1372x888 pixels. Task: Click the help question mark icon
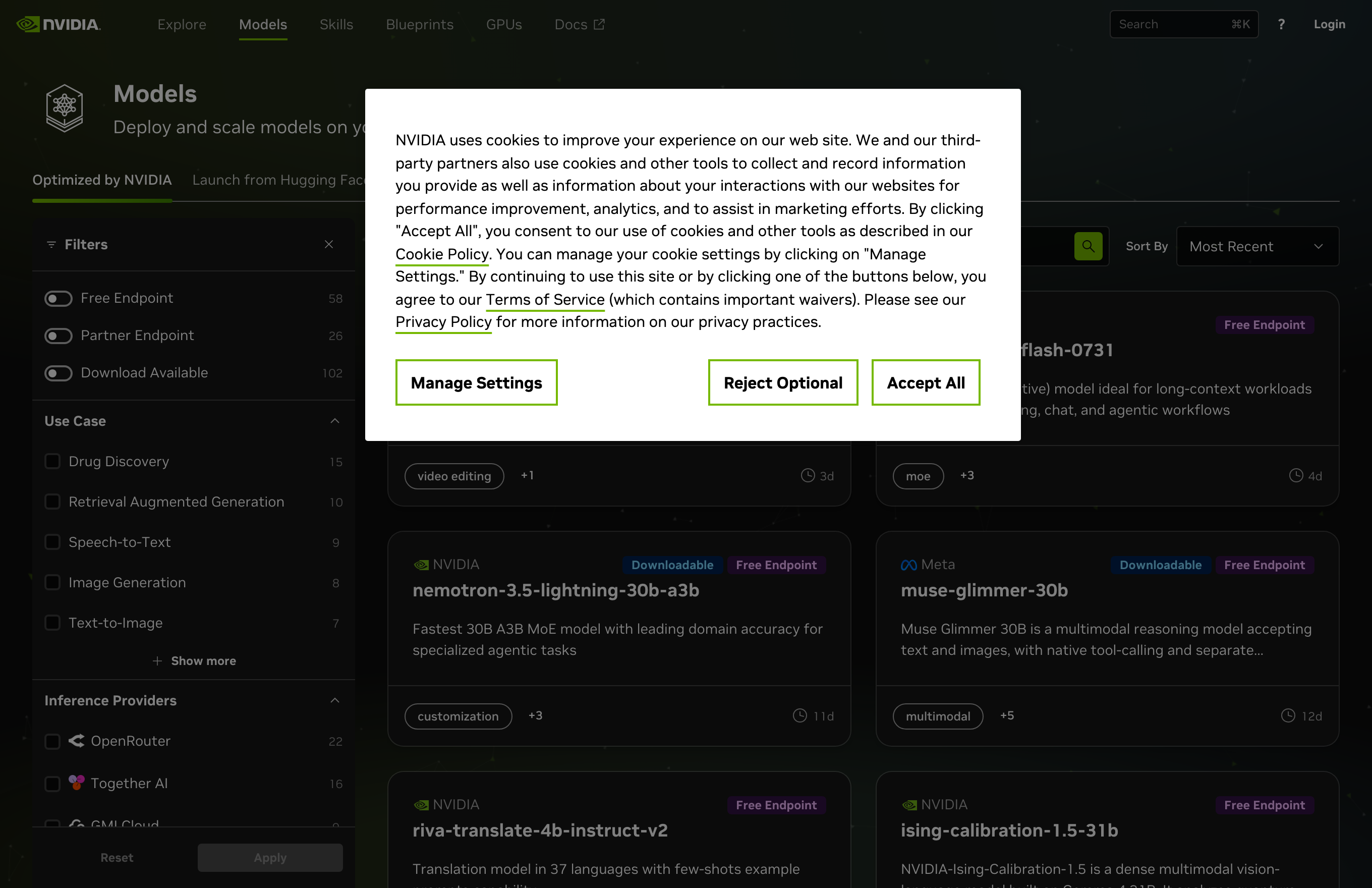(x=1281, y=24)
